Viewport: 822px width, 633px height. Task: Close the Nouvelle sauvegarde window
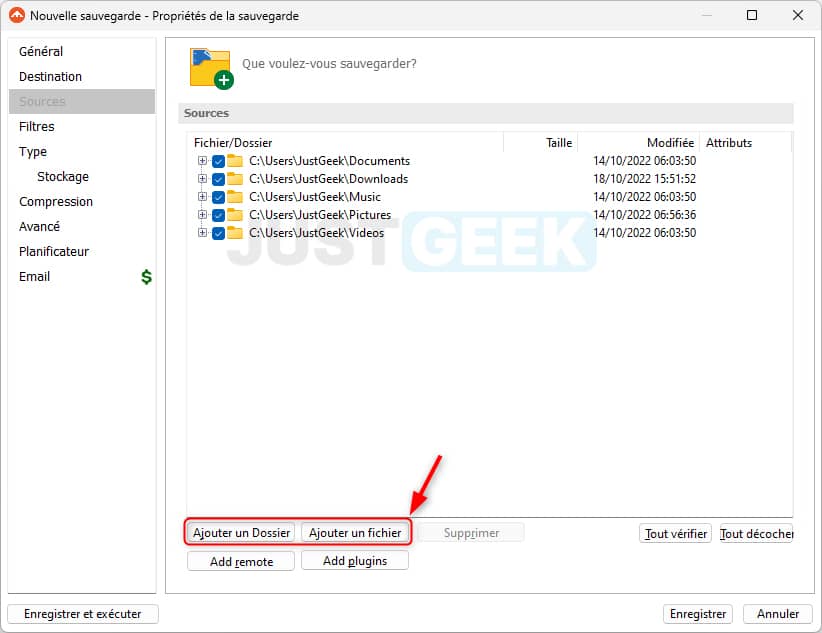(797, 15)
